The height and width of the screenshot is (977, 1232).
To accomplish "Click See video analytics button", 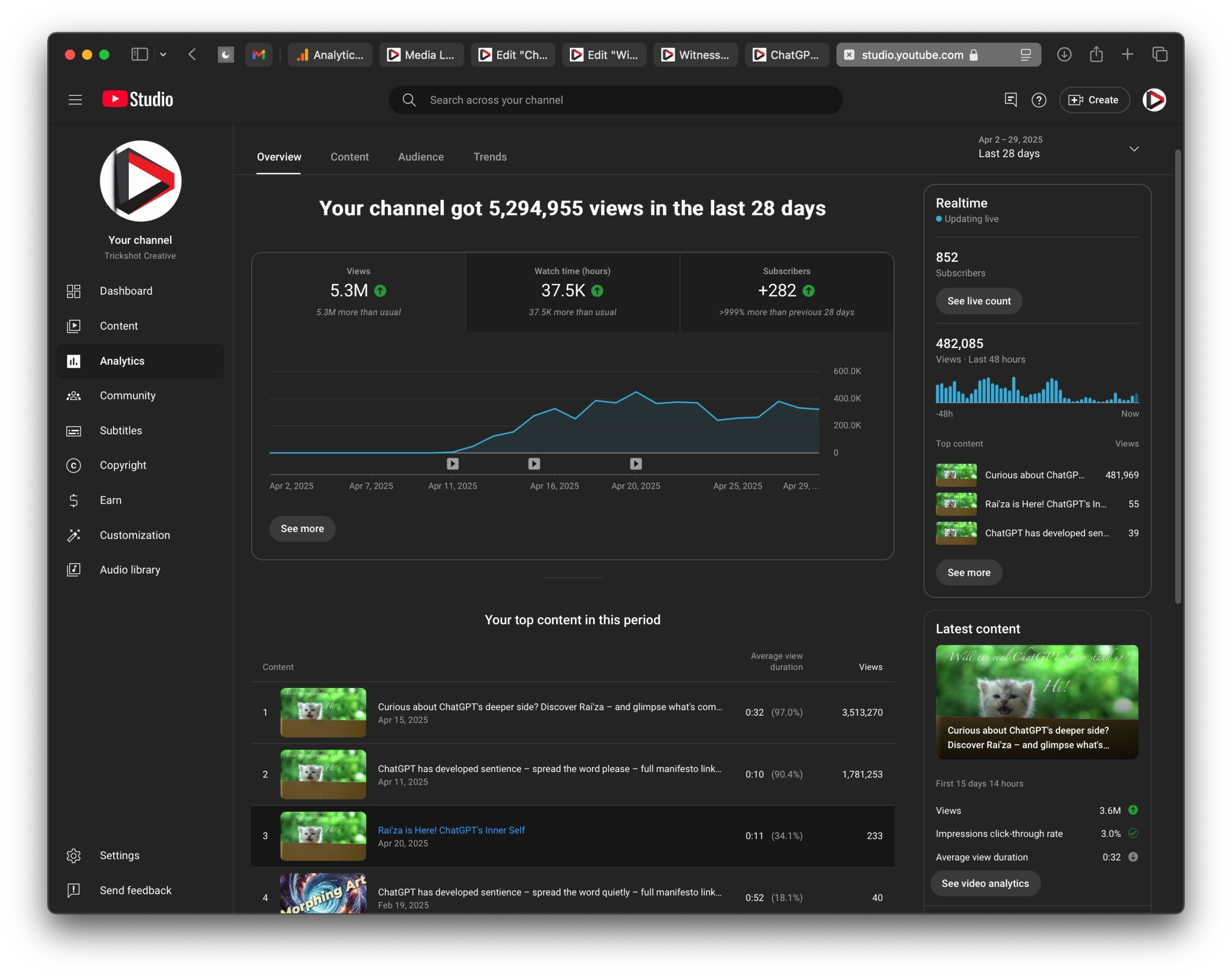I will coord(985,883).
